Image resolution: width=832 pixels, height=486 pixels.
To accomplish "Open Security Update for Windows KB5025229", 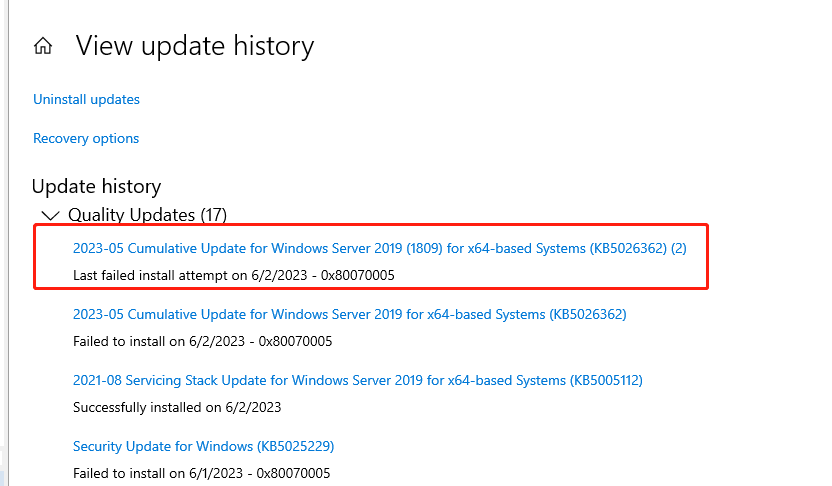I will [x=203, y=446].
